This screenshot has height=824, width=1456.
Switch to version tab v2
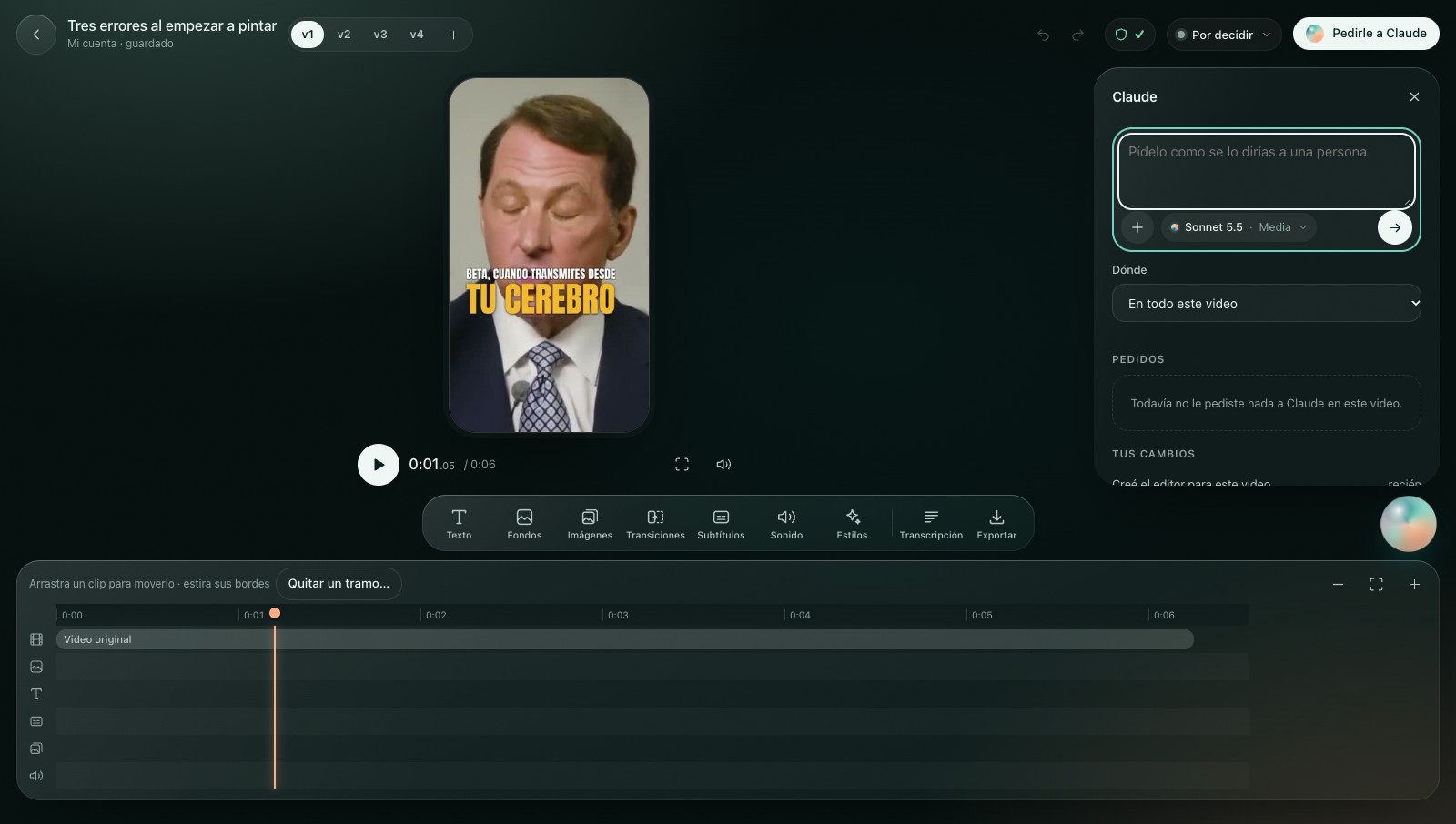344,35
